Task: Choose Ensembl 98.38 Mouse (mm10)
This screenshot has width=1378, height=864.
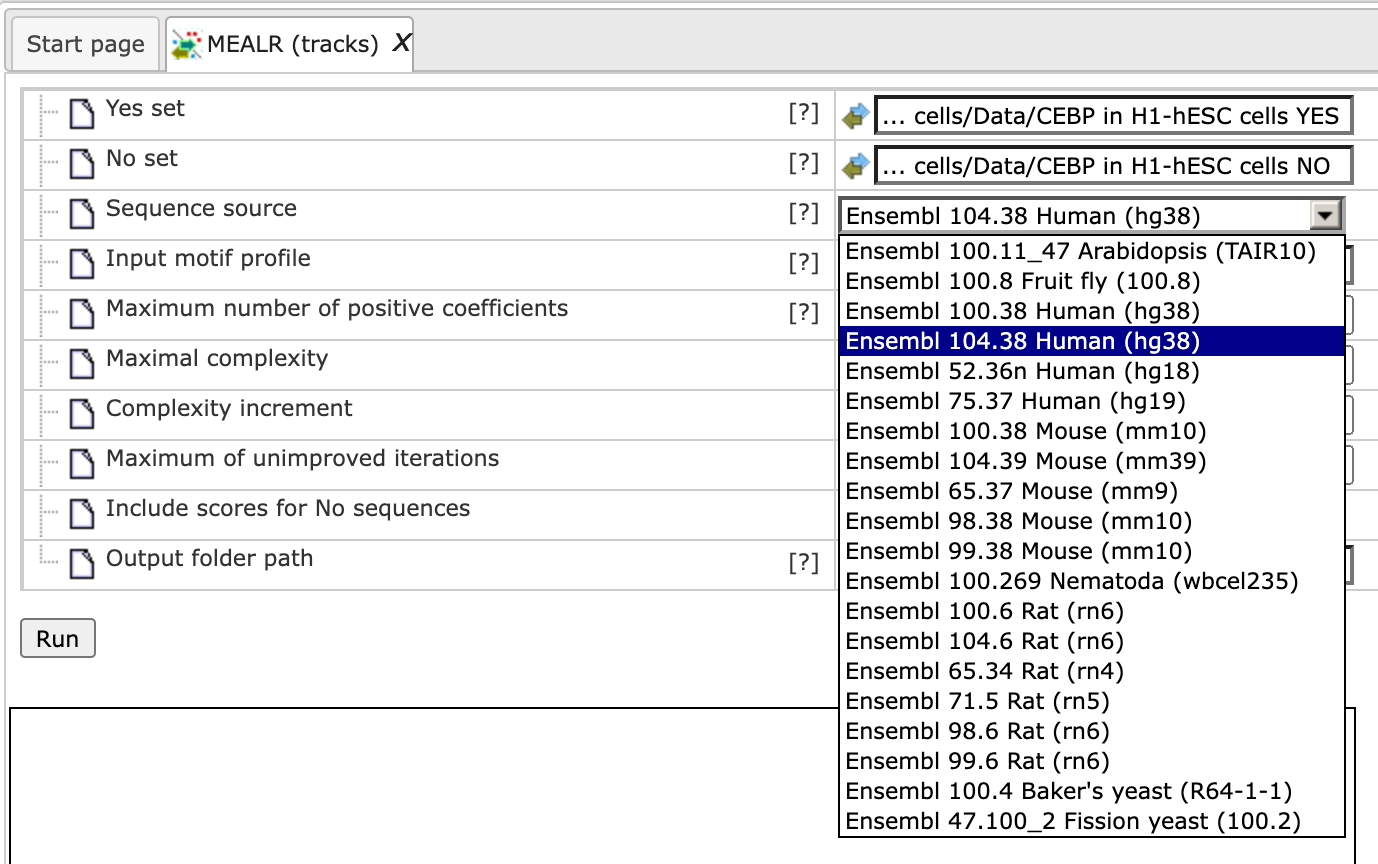Action: [1092, 521]
